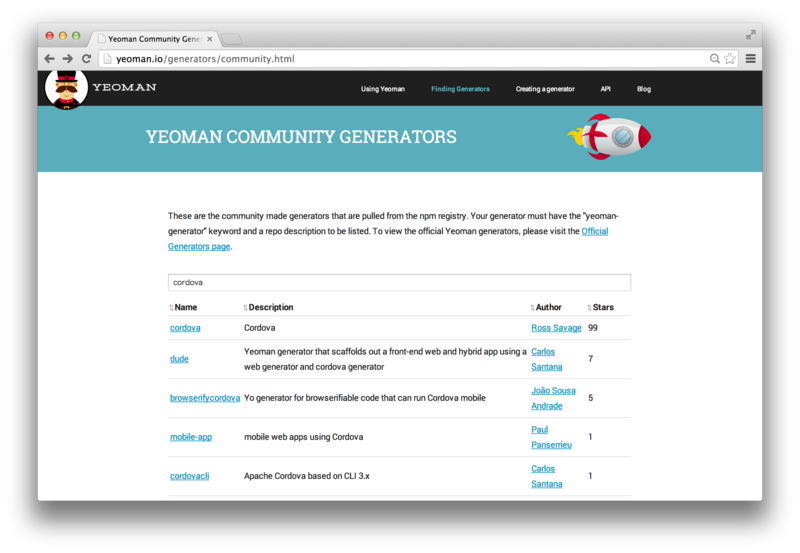
Task: Click the YEOMAN wordmark in header
Action: (x=124, y=87)
